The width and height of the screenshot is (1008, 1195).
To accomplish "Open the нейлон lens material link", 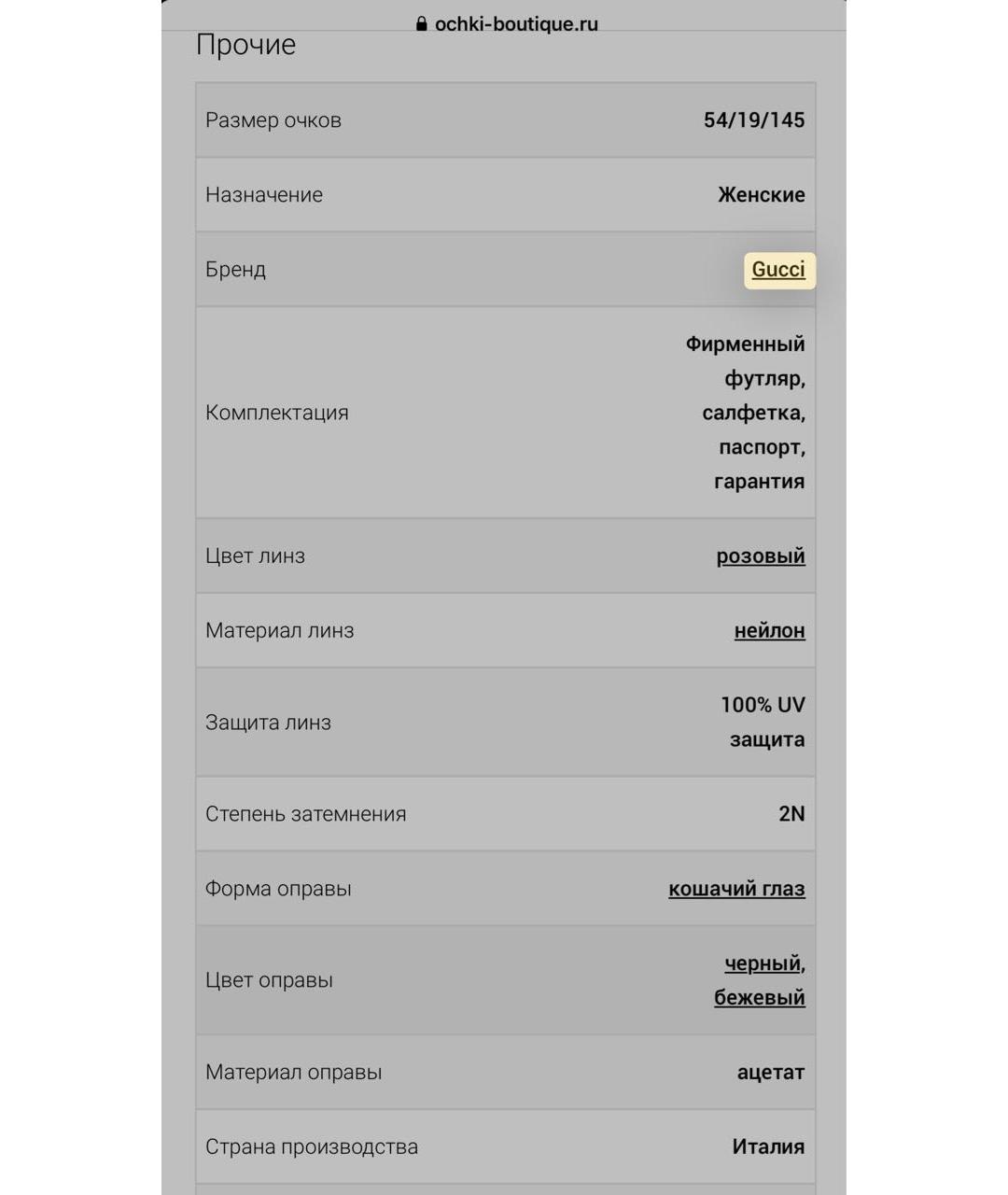I will pyautogui.click(x=770, y=630).
